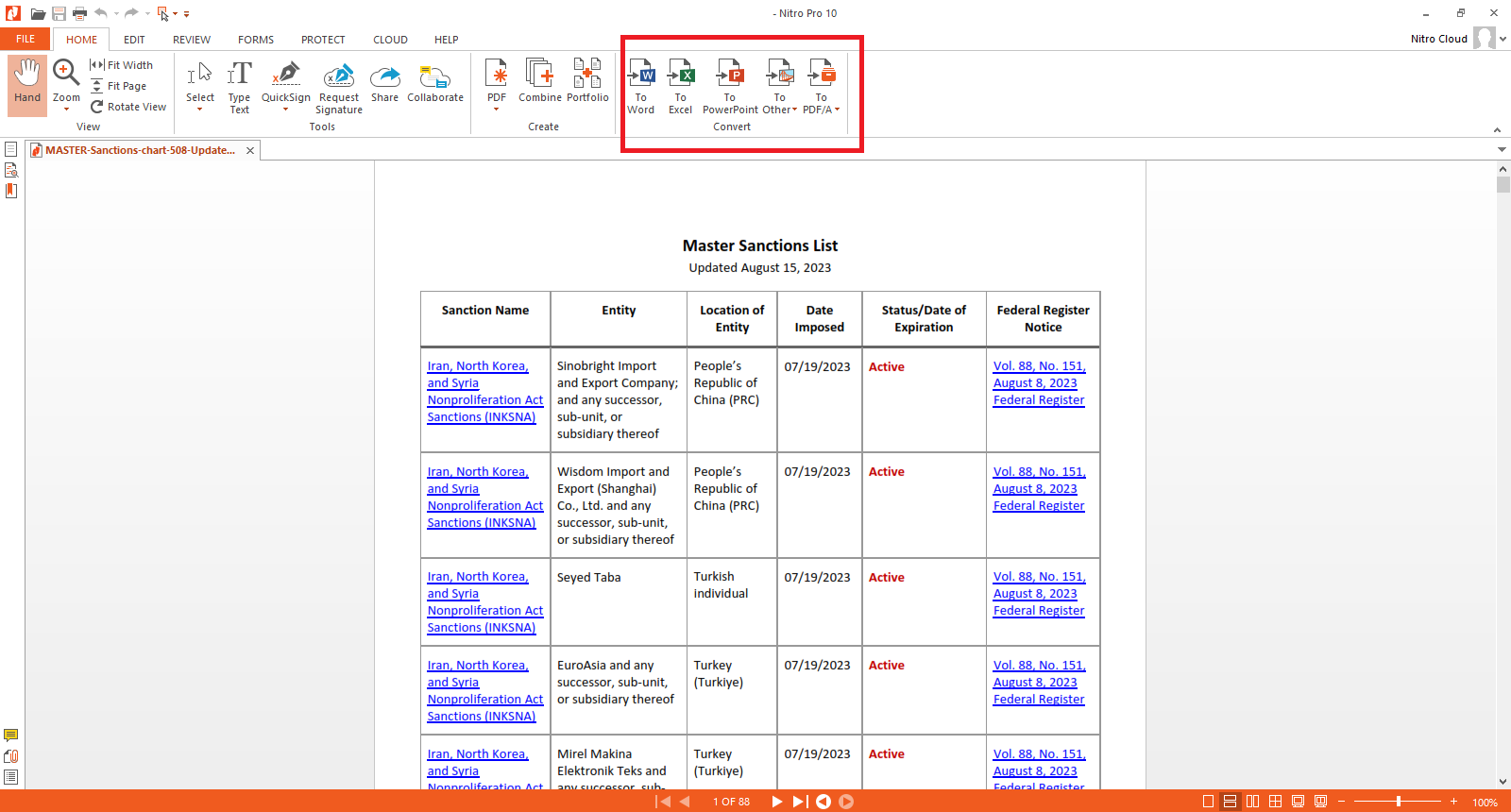Switch to the PROTECT tab

pyautogui.click(x=323, y=40)
